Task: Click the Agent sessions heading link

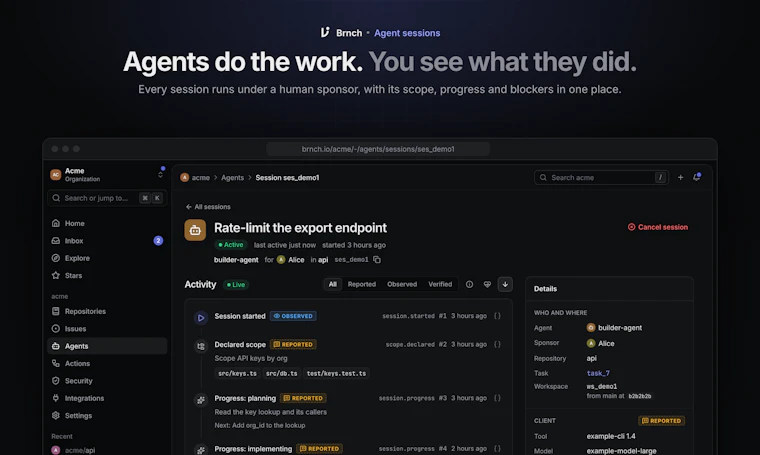Action: (407, 33)
